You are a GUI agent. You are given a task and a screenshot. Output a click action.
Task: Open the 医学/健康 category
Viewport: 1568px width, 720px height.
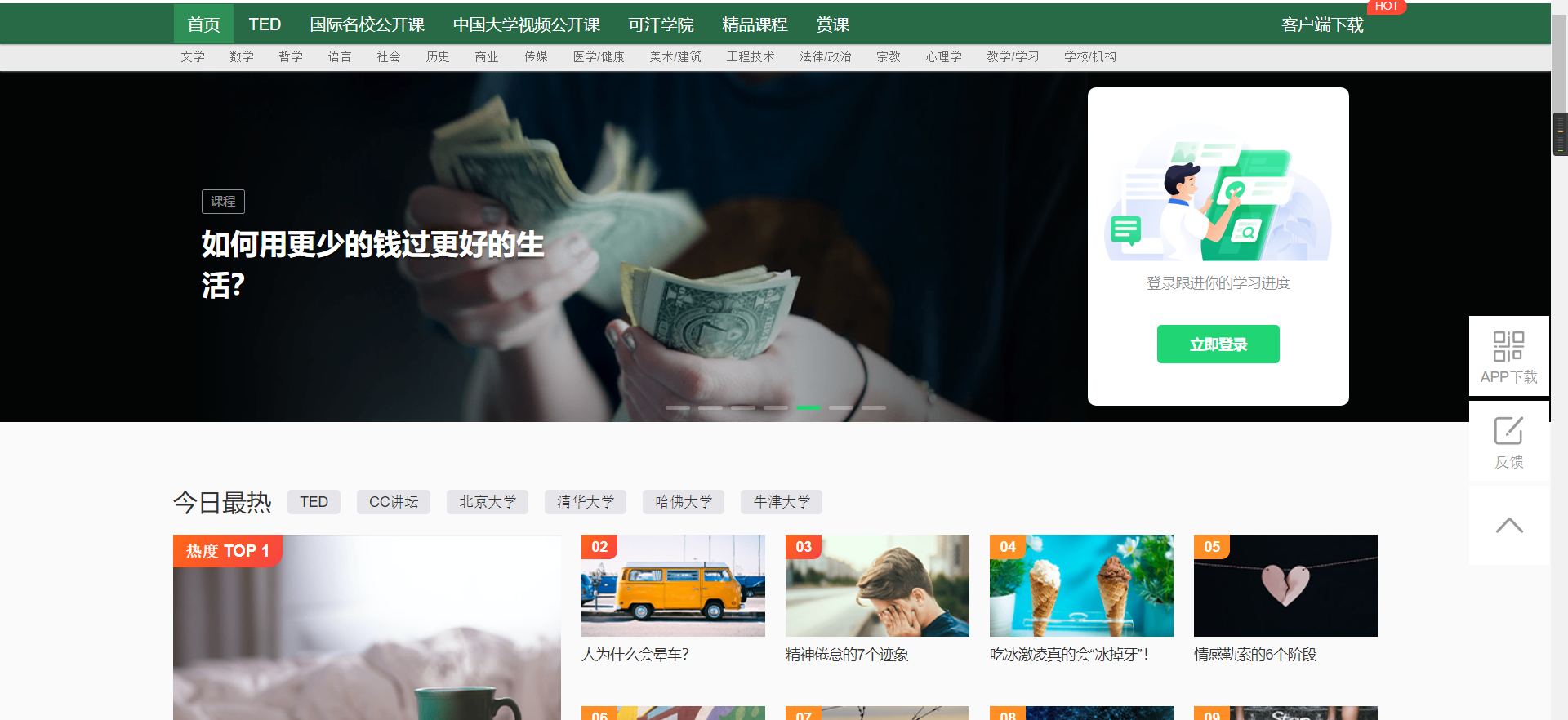pyautogui.click(x=599, y=56)
